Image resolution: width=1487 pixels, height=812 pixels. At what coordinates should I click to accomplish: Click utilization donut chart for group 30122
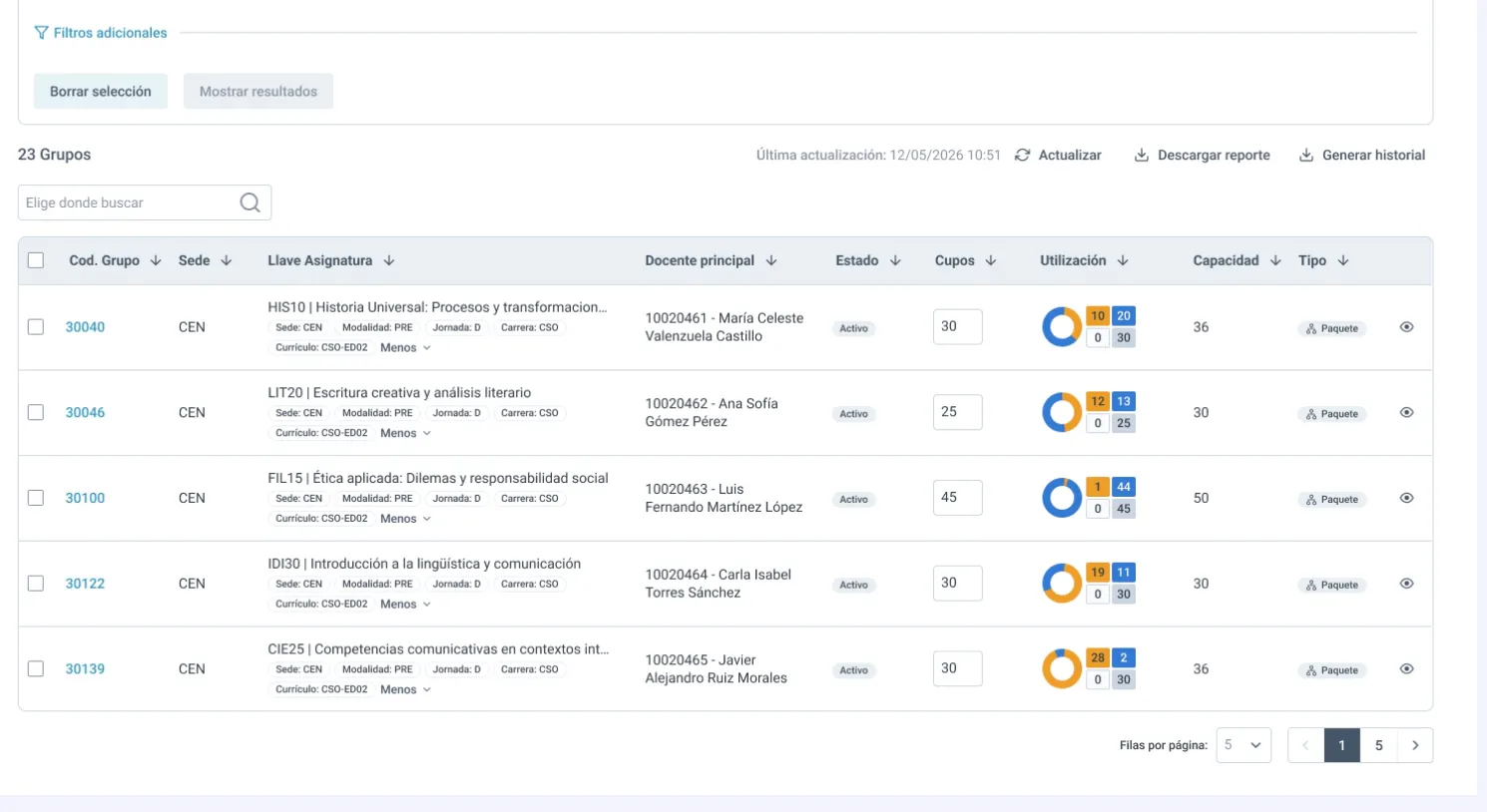[1062, 584]
